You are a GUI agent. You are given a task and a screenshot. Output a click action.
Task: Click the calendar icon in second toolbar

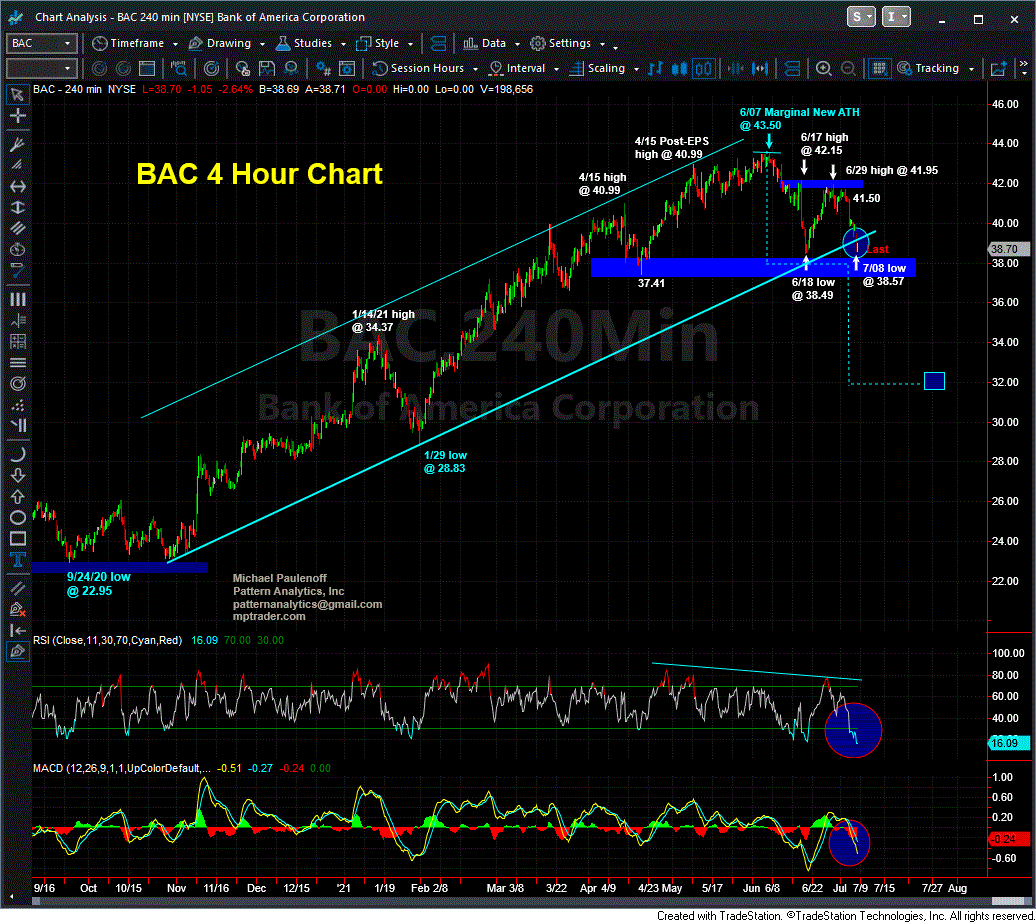point(147,68)
